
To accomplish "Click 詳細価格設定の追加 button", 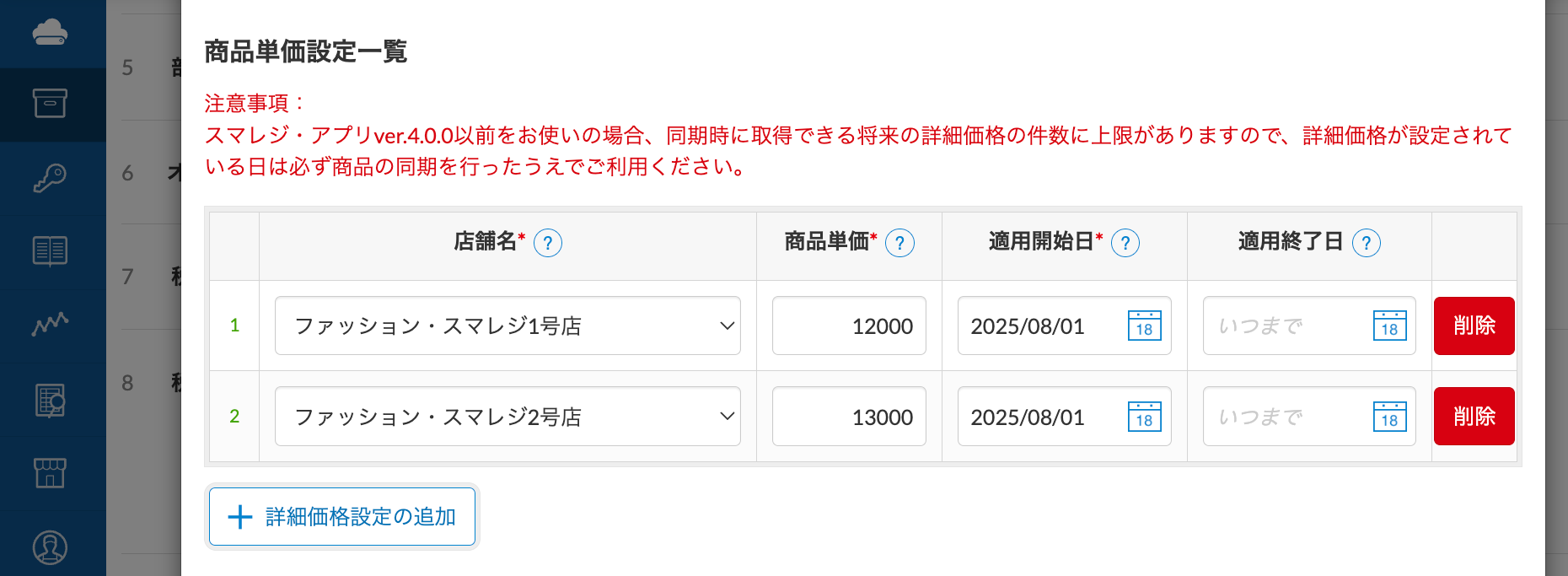I will pyautogui.click(x=342, y=517).
